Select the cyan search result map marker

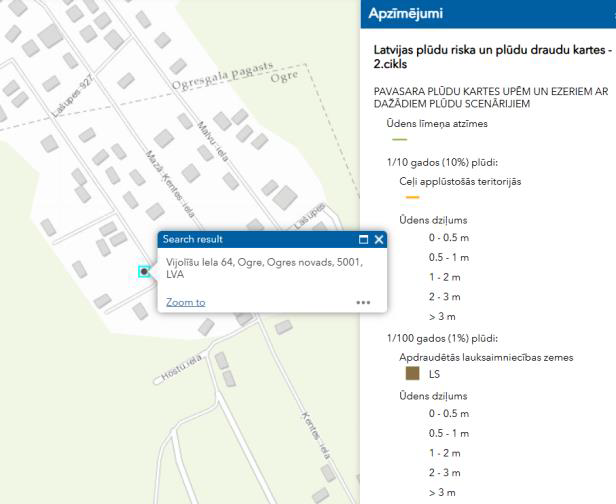pos(144,271)
